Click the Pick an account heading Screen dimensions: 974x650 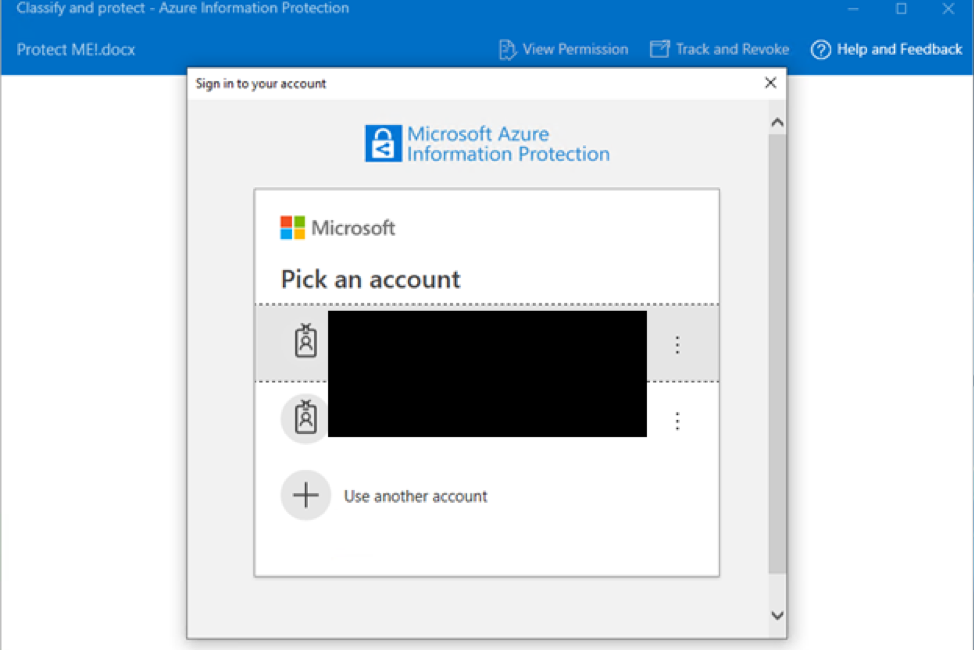371,280
